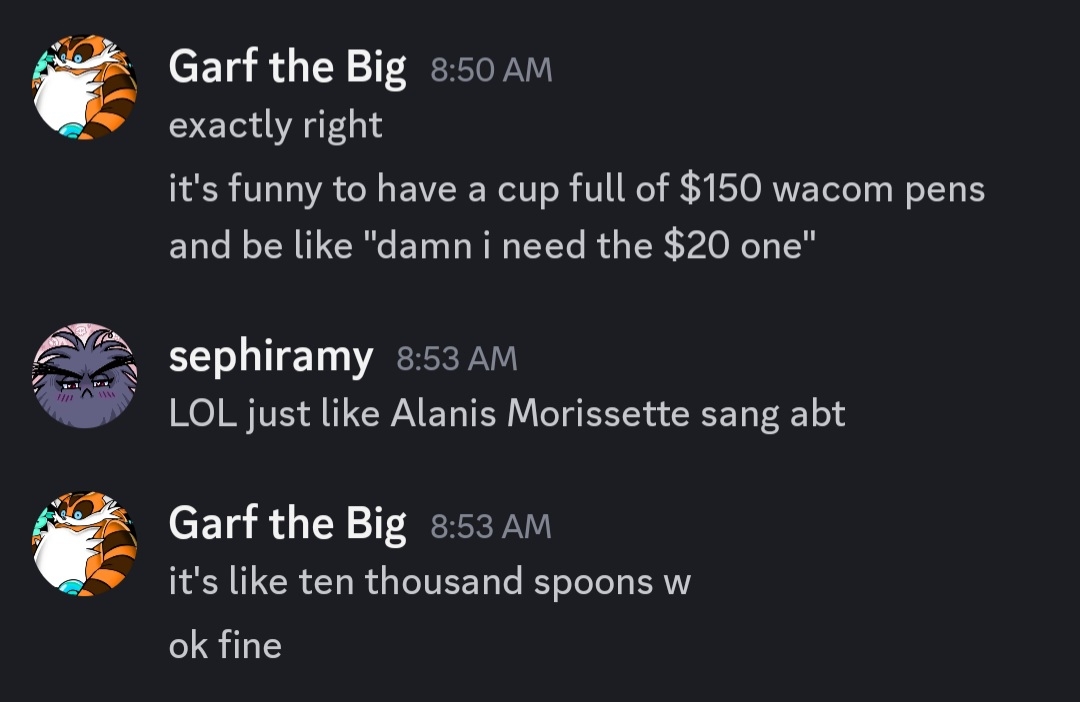Screen dimensions: 1080x702
Task: Select the "ok fine" message
Action: [225, 645]
